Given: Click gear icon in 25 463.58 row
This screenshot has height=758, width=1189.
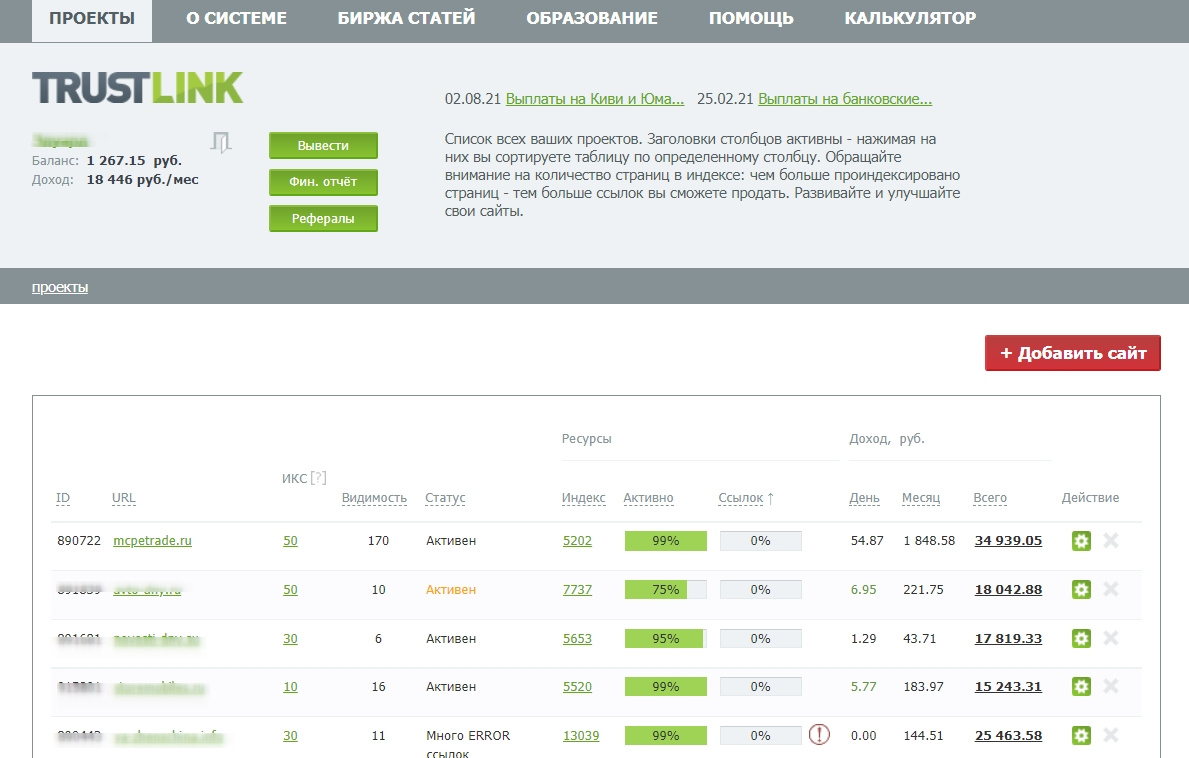Looking at the screenshot, I should [x=1081, y=736].
